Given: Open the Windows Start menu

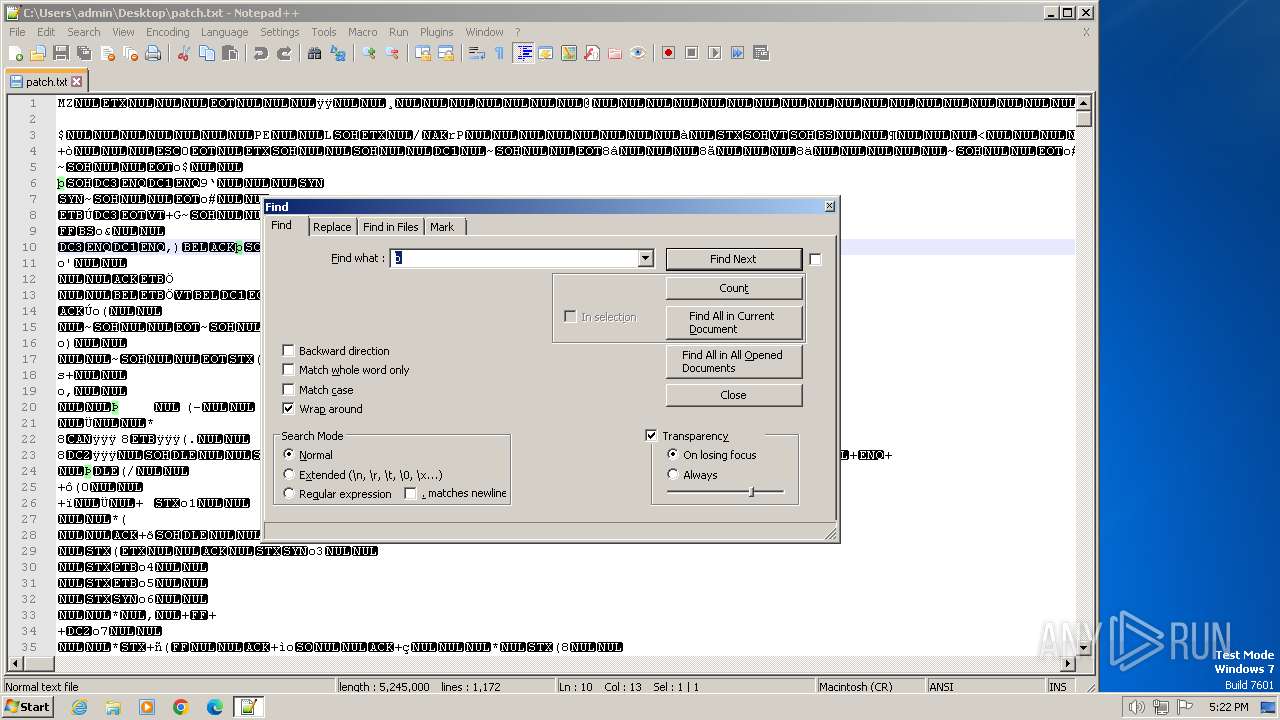Looking at the screenshot, I should [27, 707].
